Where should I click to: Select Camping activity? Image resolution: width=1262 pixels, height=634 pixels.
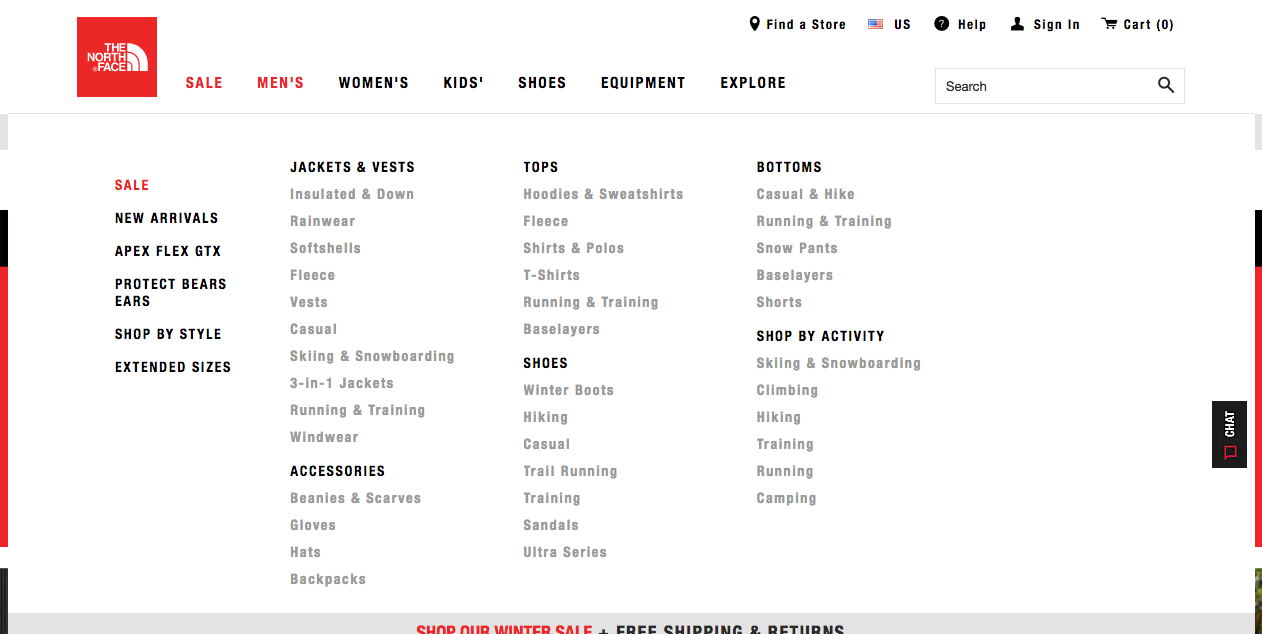(x=786, y=498)
